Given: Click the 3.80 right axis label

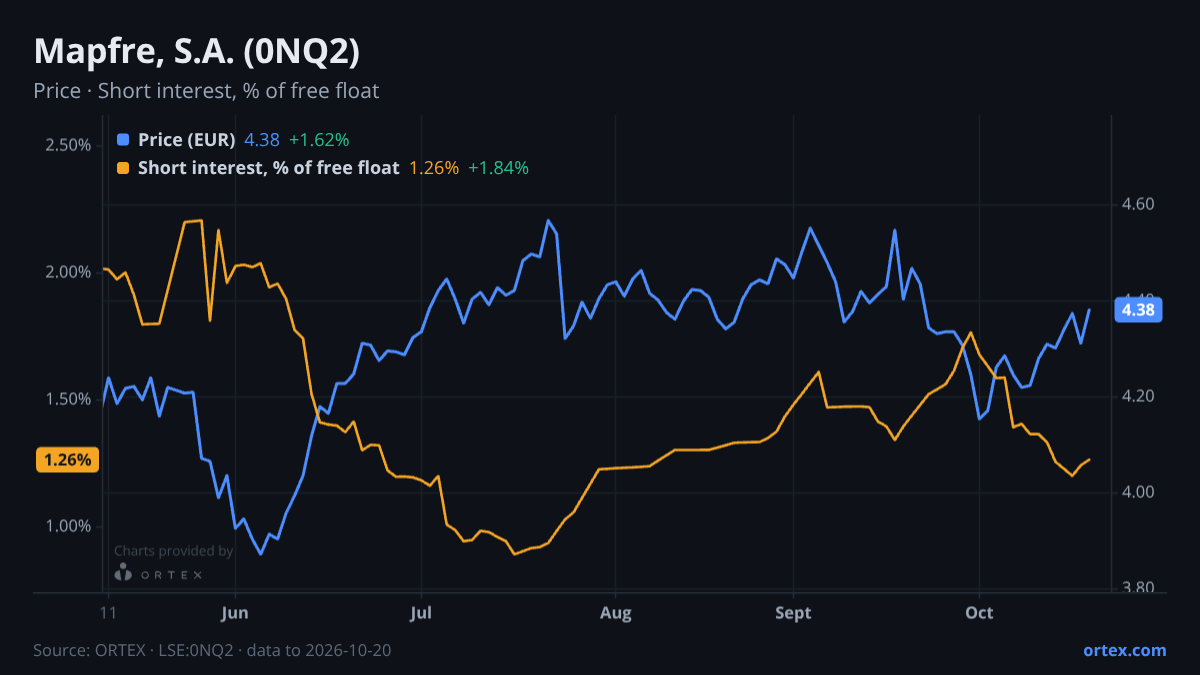Looking at the screenshot, I should click(x=1139, y=588).
